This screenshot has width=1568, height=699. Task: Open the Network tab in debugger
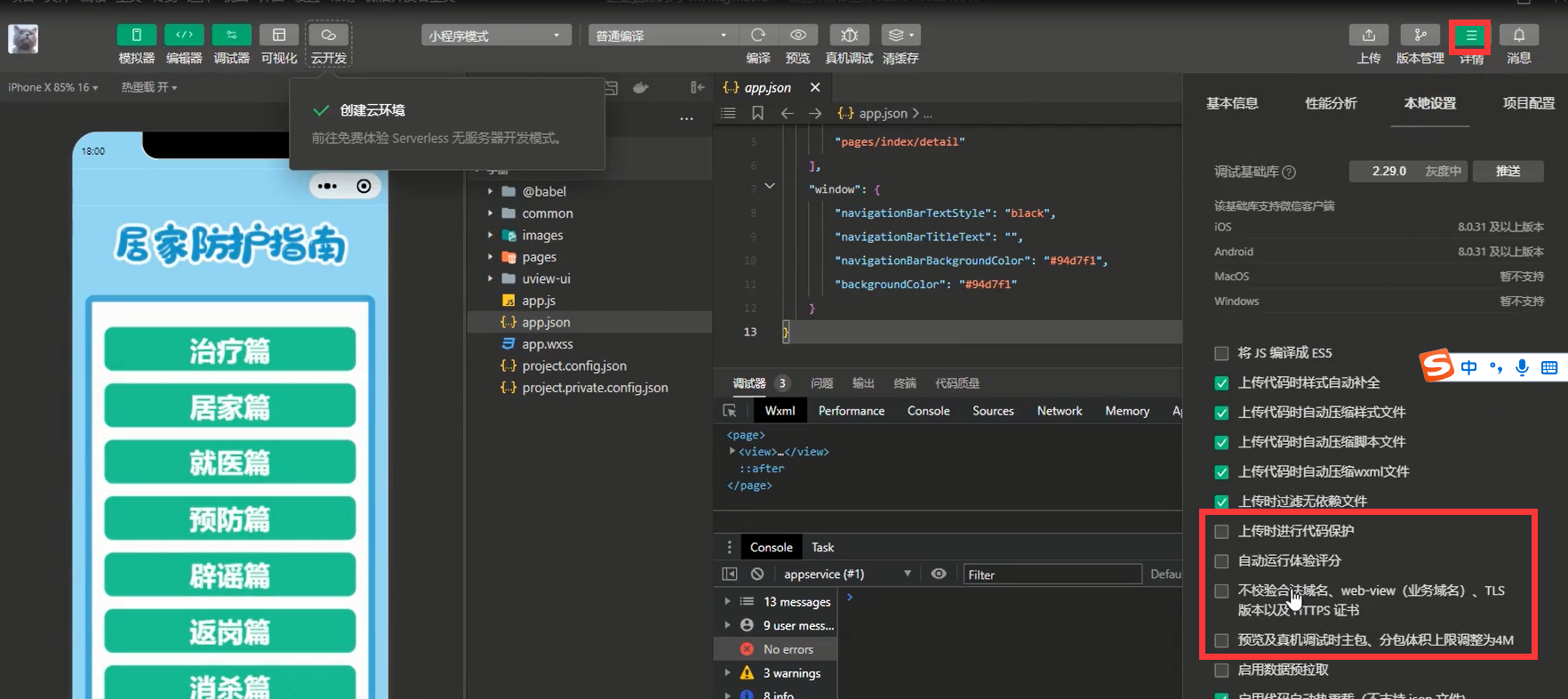1059,411
